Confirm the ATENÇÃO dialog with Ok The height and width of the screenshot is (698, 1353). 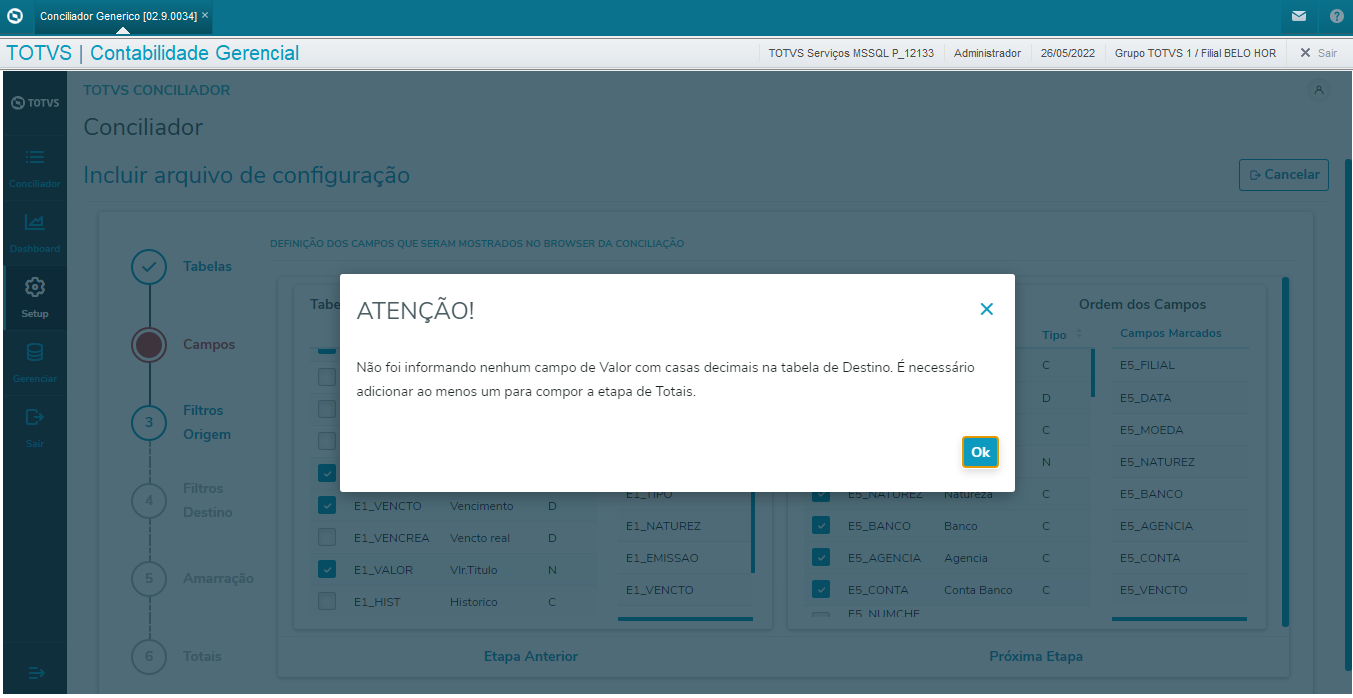980,452
